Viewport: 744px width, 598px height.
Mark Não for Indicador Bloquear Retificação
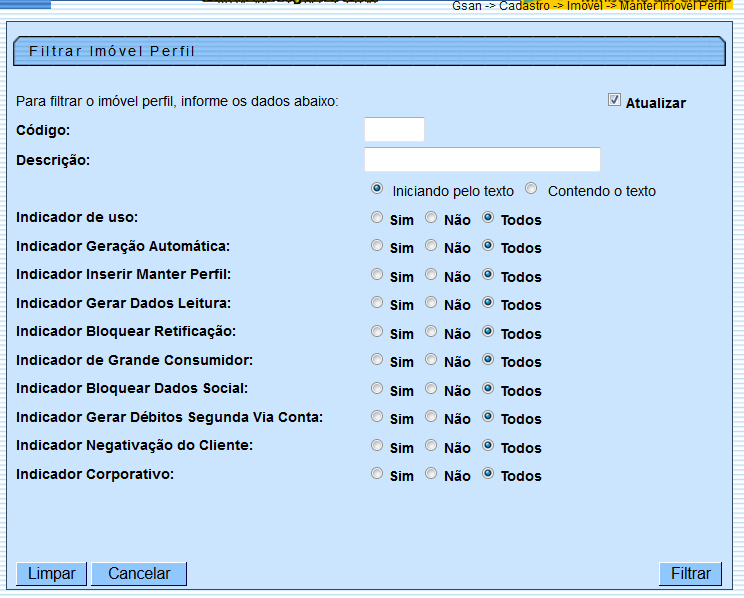tap(431, 331)
